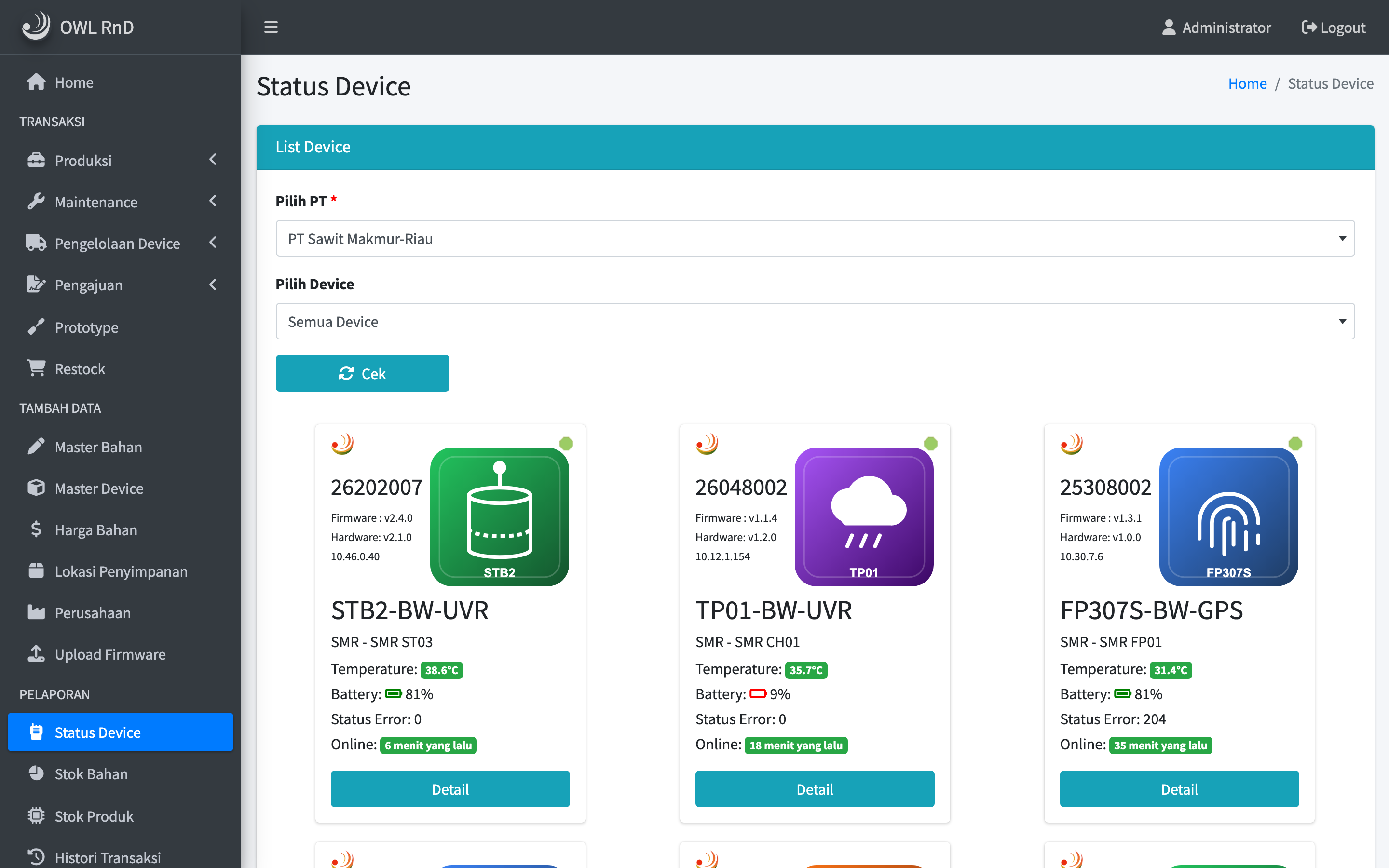Toggle sidebar with hamburger menu icon
The image size is (1389, 868).
[x=271, y=27]
